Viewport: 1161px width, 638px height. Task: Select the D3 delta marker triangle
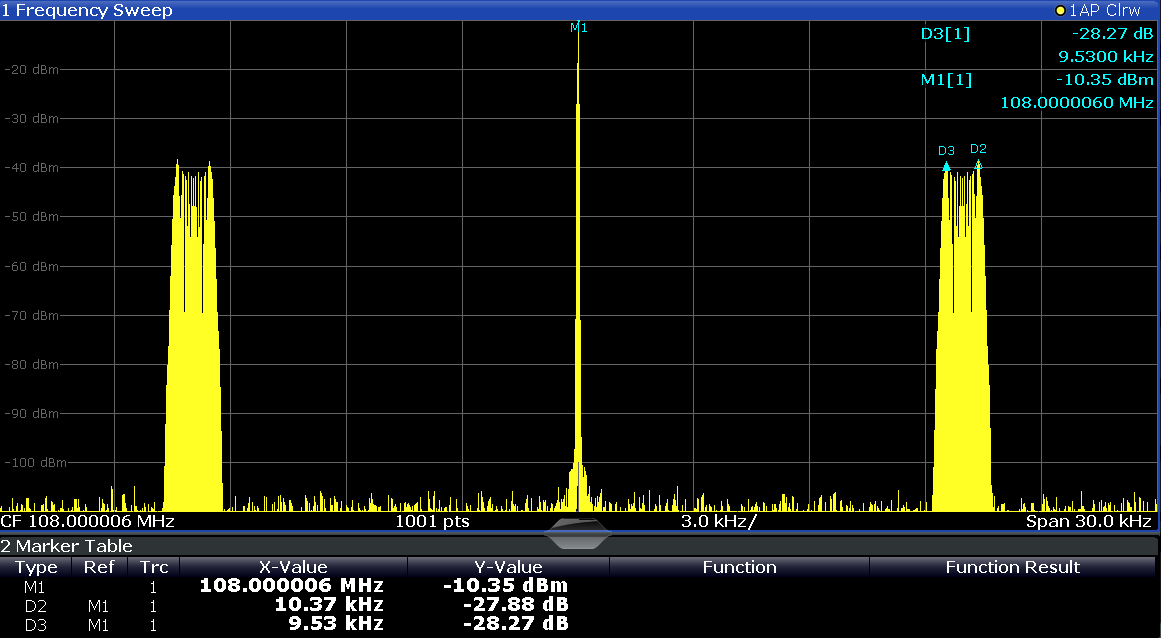[x=946, y=166]
